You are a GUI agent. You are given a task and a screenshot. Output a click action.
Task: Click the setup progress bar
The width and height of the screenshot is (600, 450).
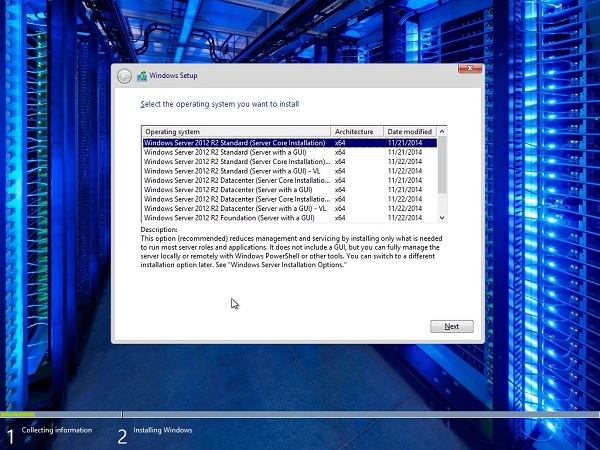(x=300, y=414)
